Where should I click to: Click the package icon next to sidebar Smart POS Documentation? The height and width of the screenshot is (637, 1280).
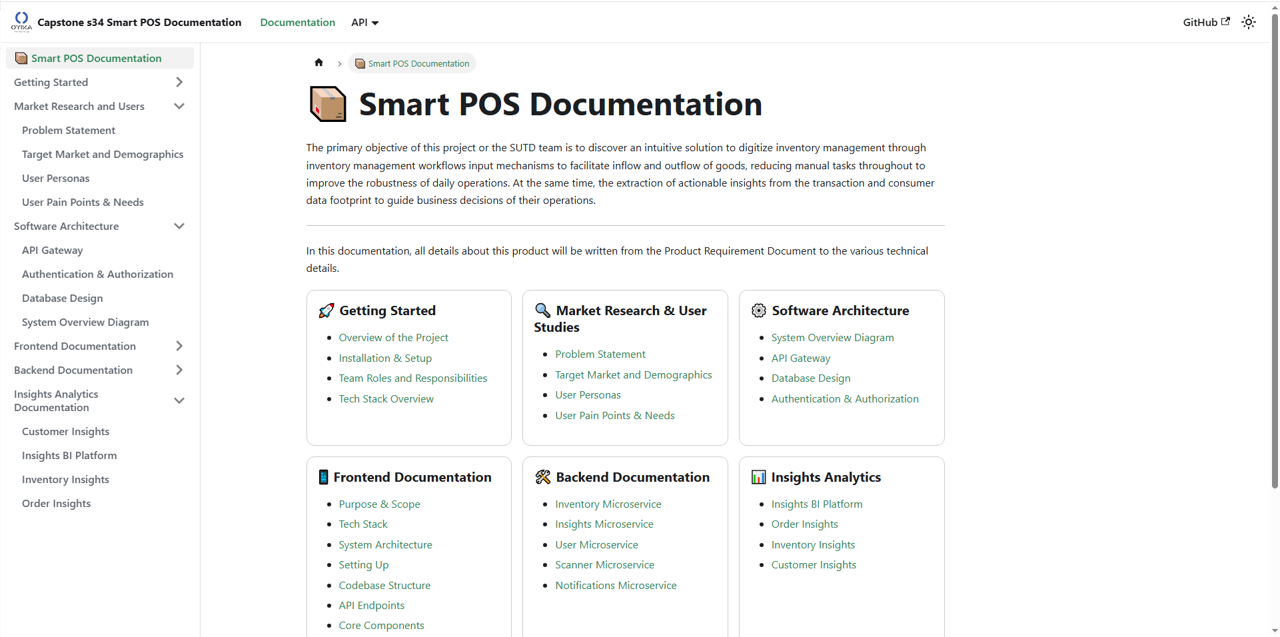20,58
